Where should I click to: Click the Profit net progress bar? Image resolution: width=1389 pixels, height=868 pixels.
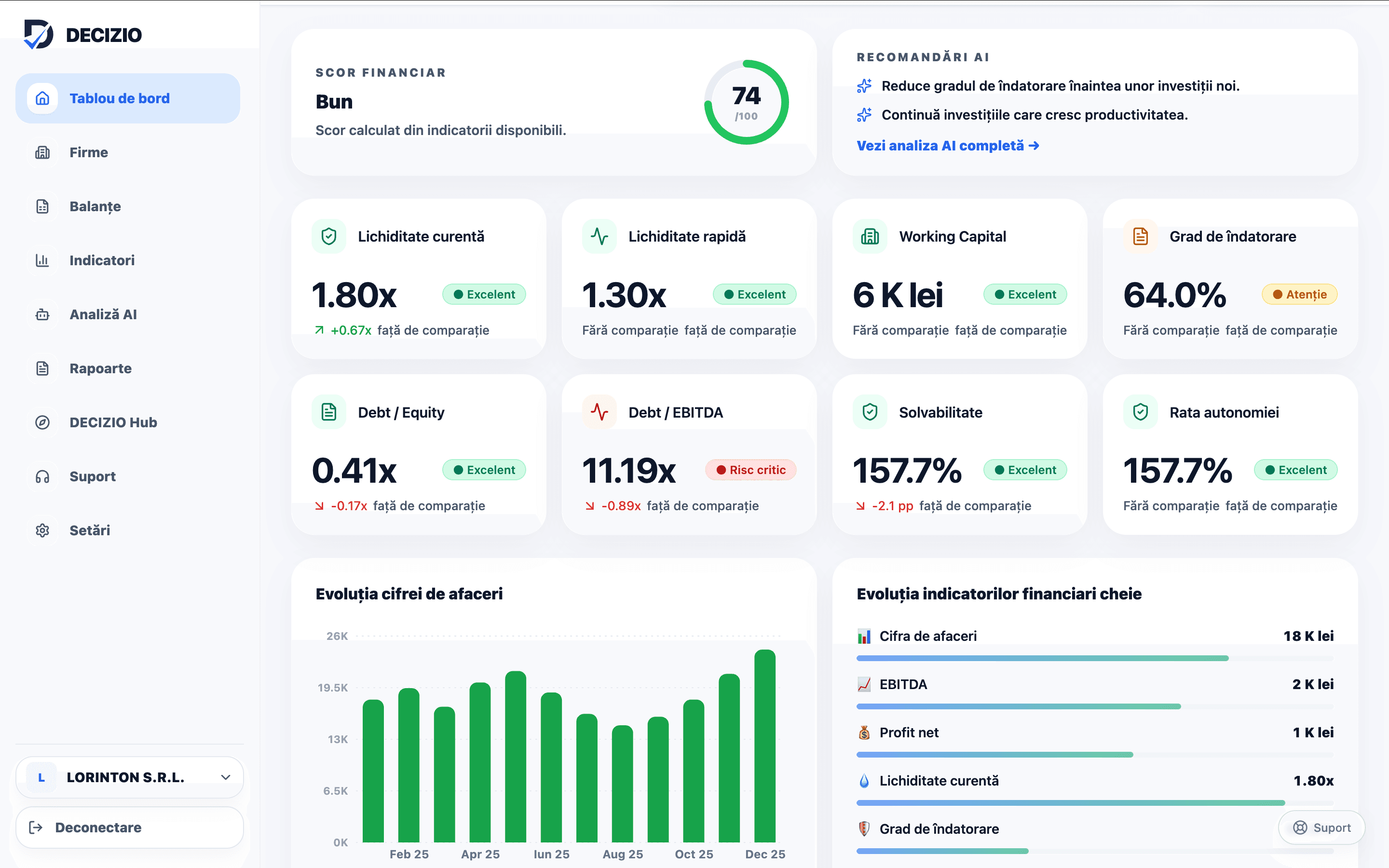click(1094, 754)
